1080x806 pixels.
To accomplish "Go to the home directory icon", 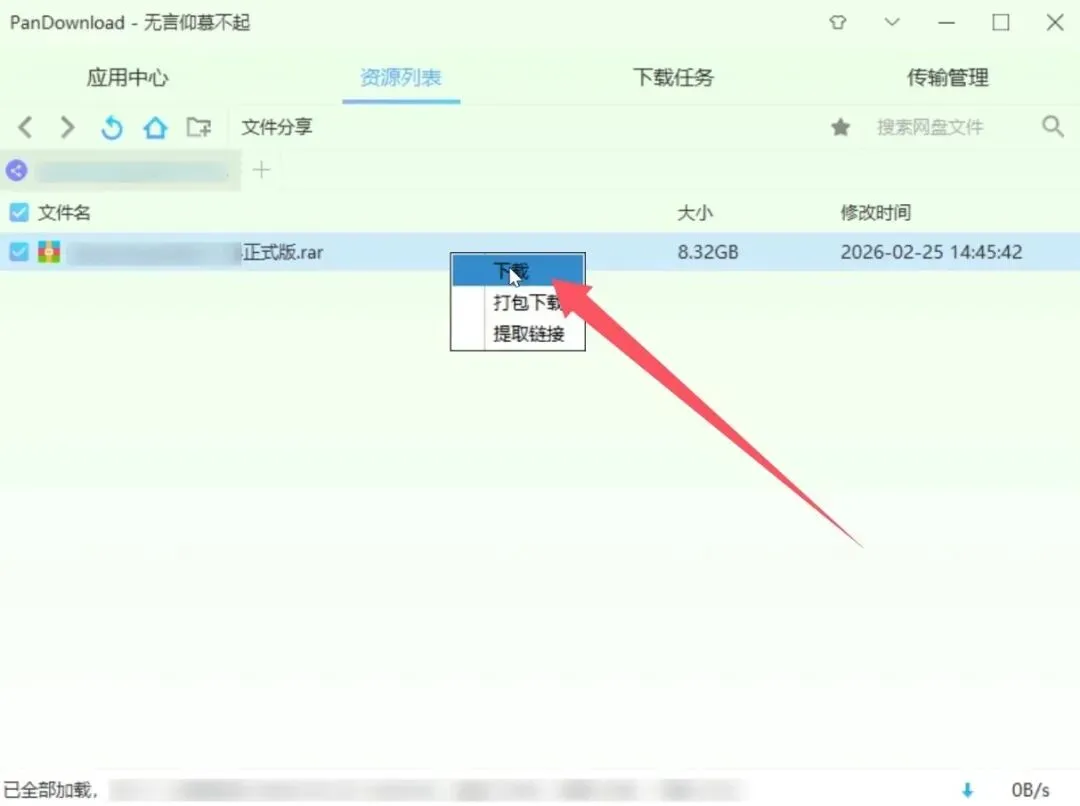I will 155,127.
